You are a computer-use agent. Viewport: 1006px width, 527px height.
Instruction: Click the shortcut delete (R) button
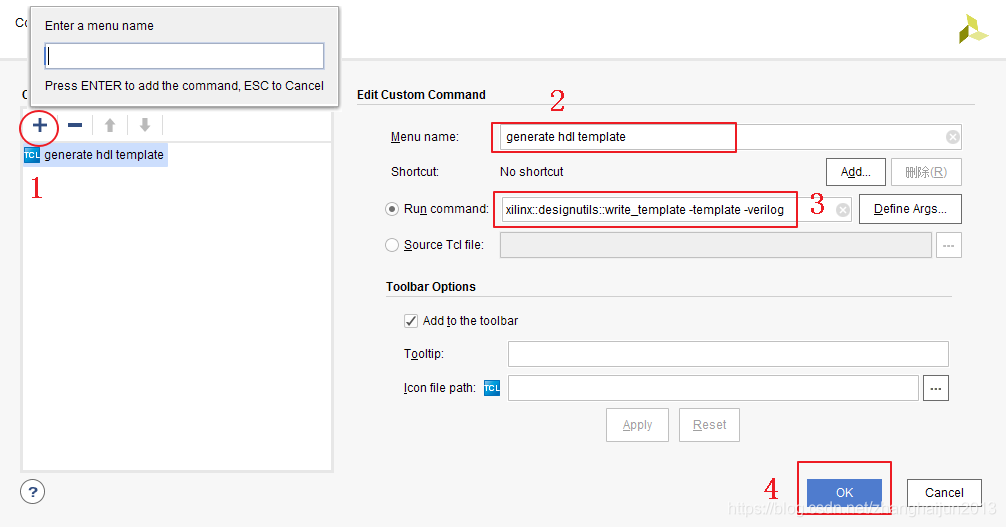(926, 172)
